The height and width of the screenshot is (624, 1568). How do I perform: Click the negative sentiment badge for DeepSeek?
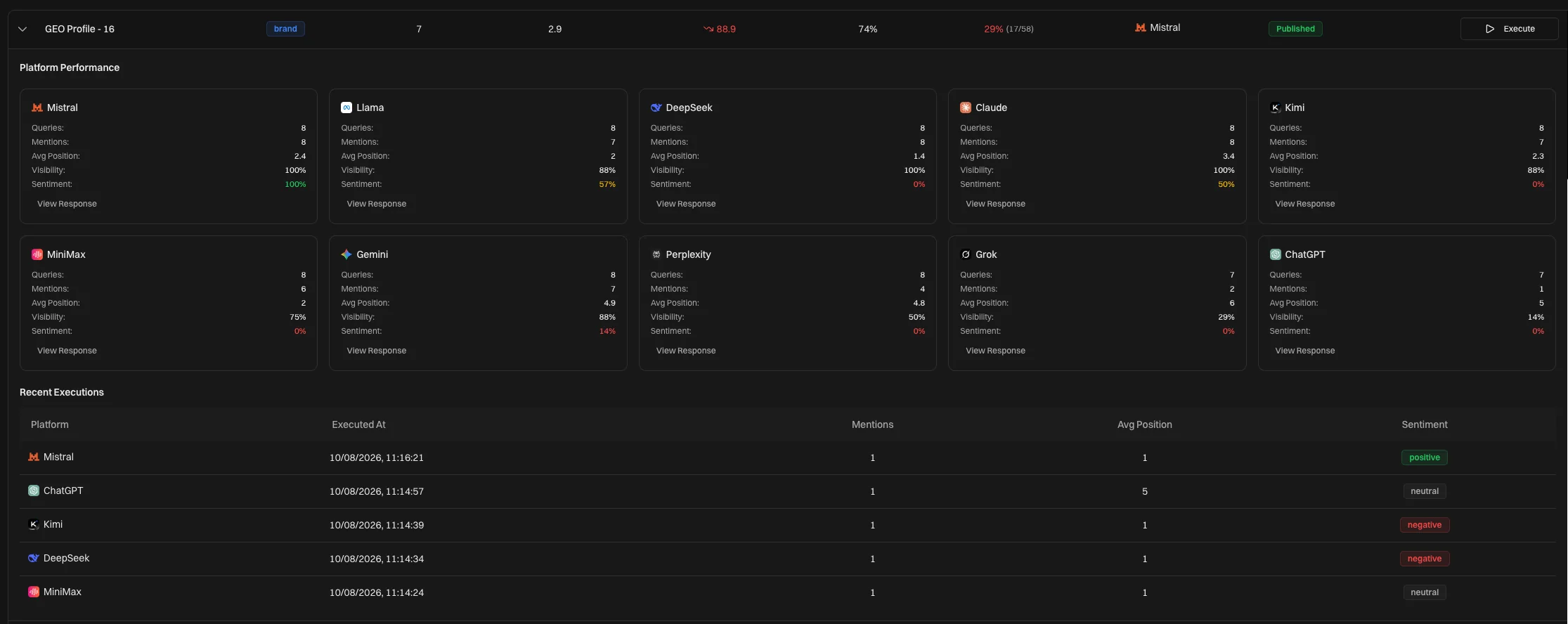[x=1425, y=559]
